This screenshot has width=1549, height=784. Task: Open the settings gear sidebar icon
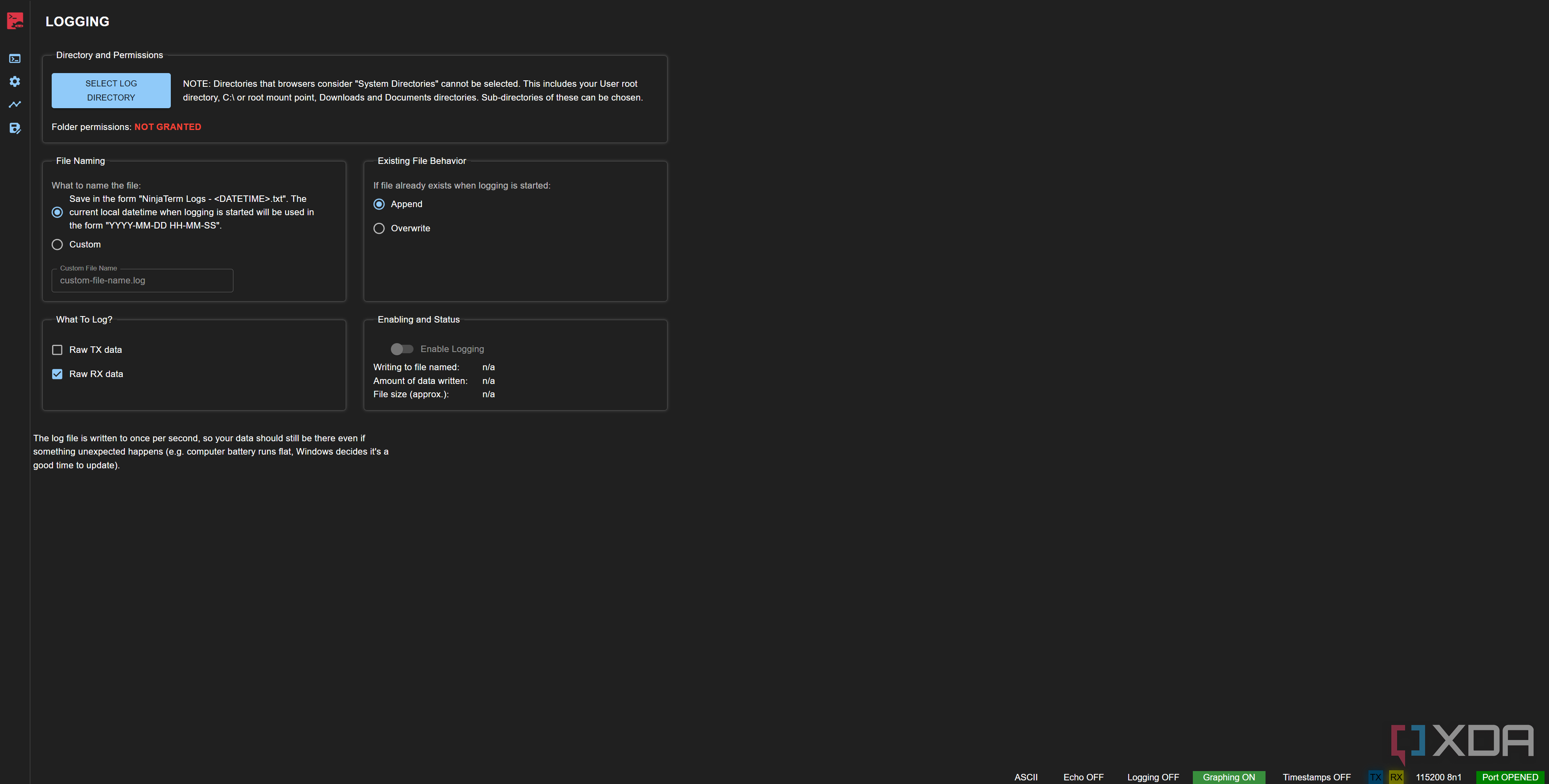click(x=15, y=81)
